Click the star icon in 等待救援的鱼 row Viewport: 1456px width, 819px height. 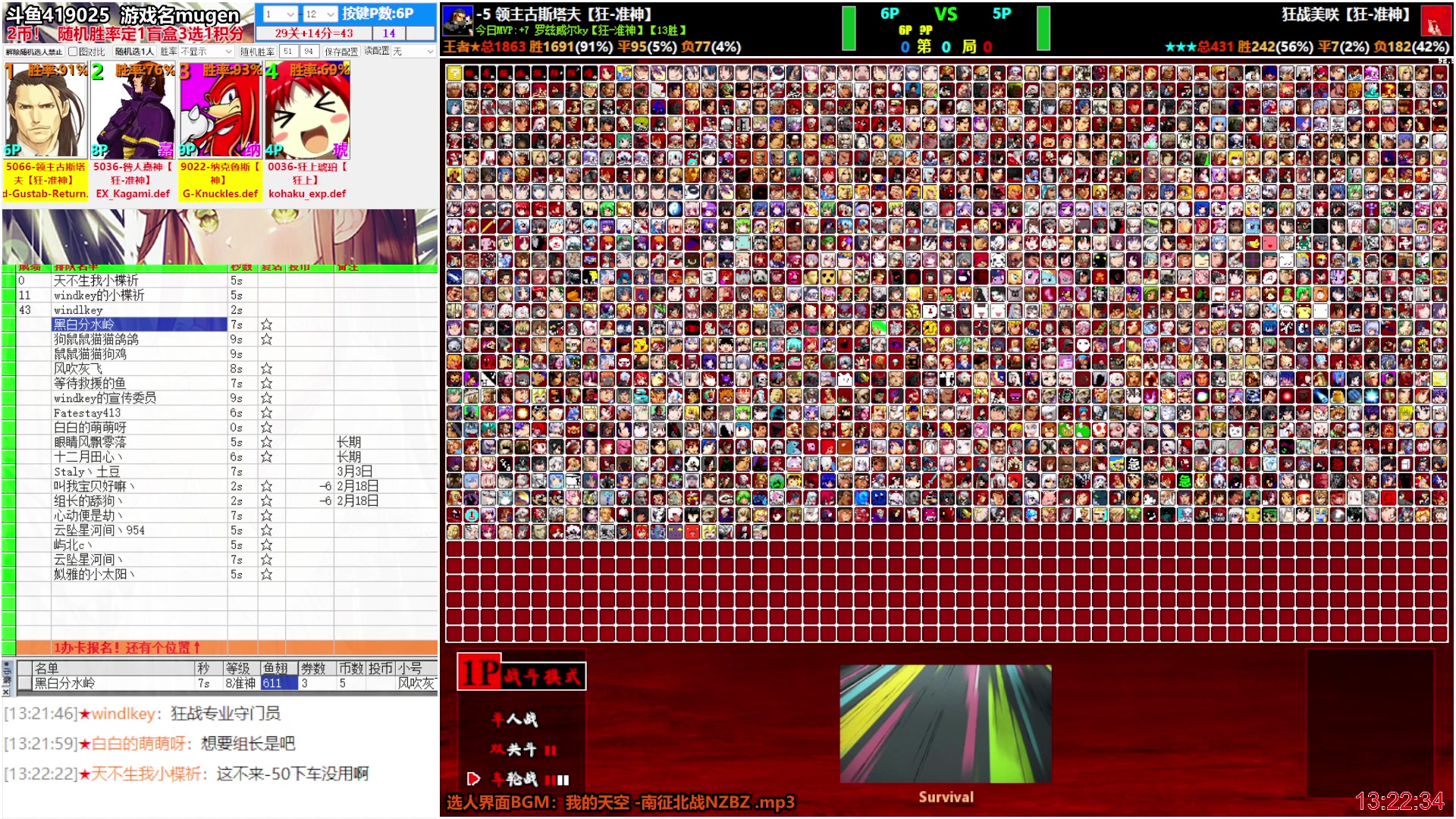(x=266, y=383)
